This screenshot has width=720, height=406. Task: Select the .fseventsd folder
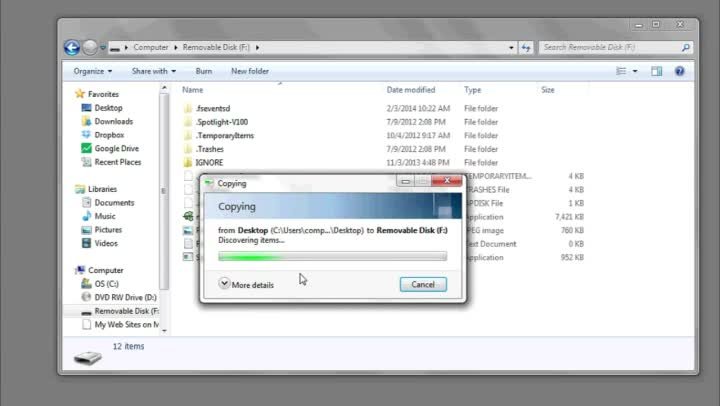pos(213,108)
